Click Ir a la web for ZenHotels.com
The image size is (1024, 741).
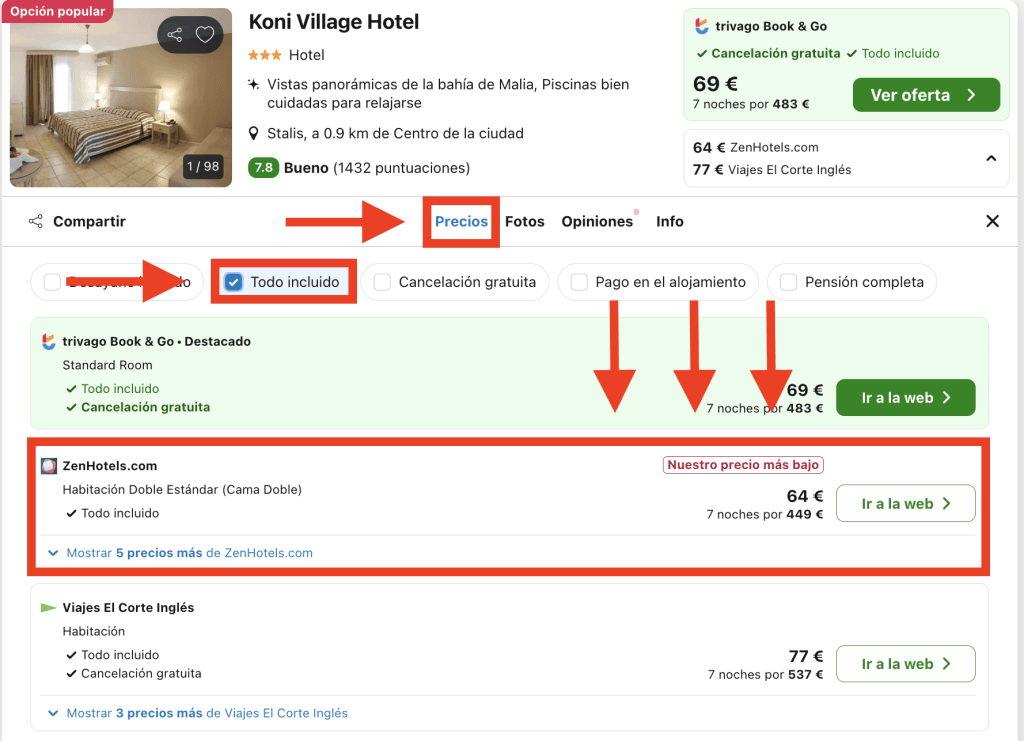(x=905, y=504)
